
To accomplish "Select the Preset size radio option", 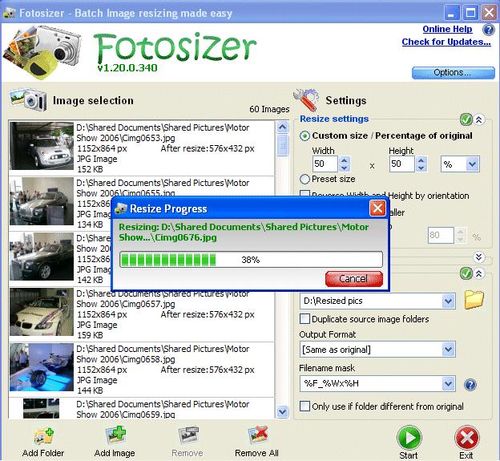I will point(305,179).
